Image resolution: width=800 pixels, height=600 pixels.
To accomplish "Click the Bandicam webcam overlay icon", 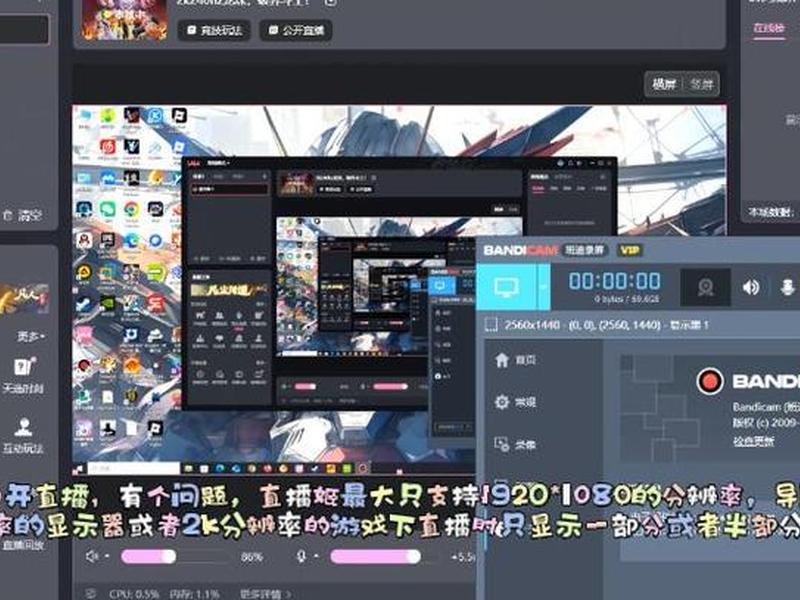I will pyautogui.click(x=706, y=288).
